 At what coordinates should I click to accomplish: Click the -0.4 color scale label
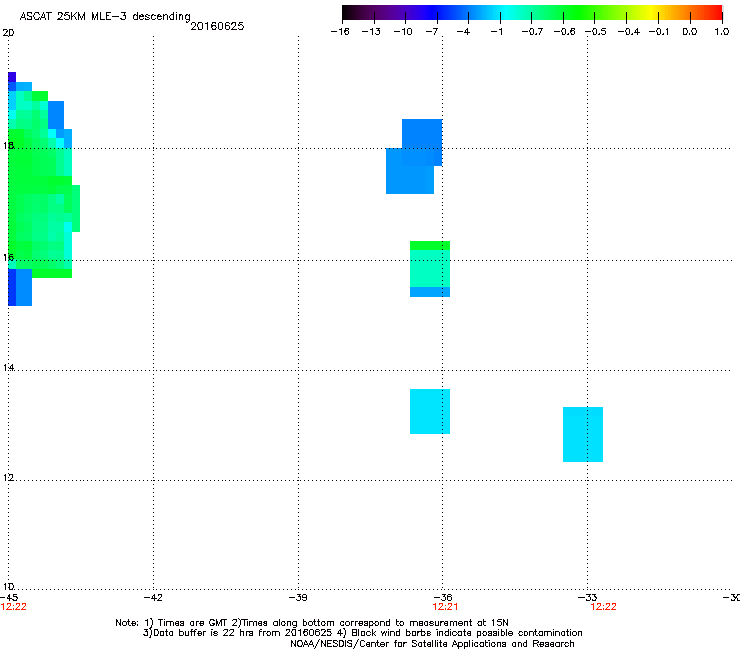629,32
